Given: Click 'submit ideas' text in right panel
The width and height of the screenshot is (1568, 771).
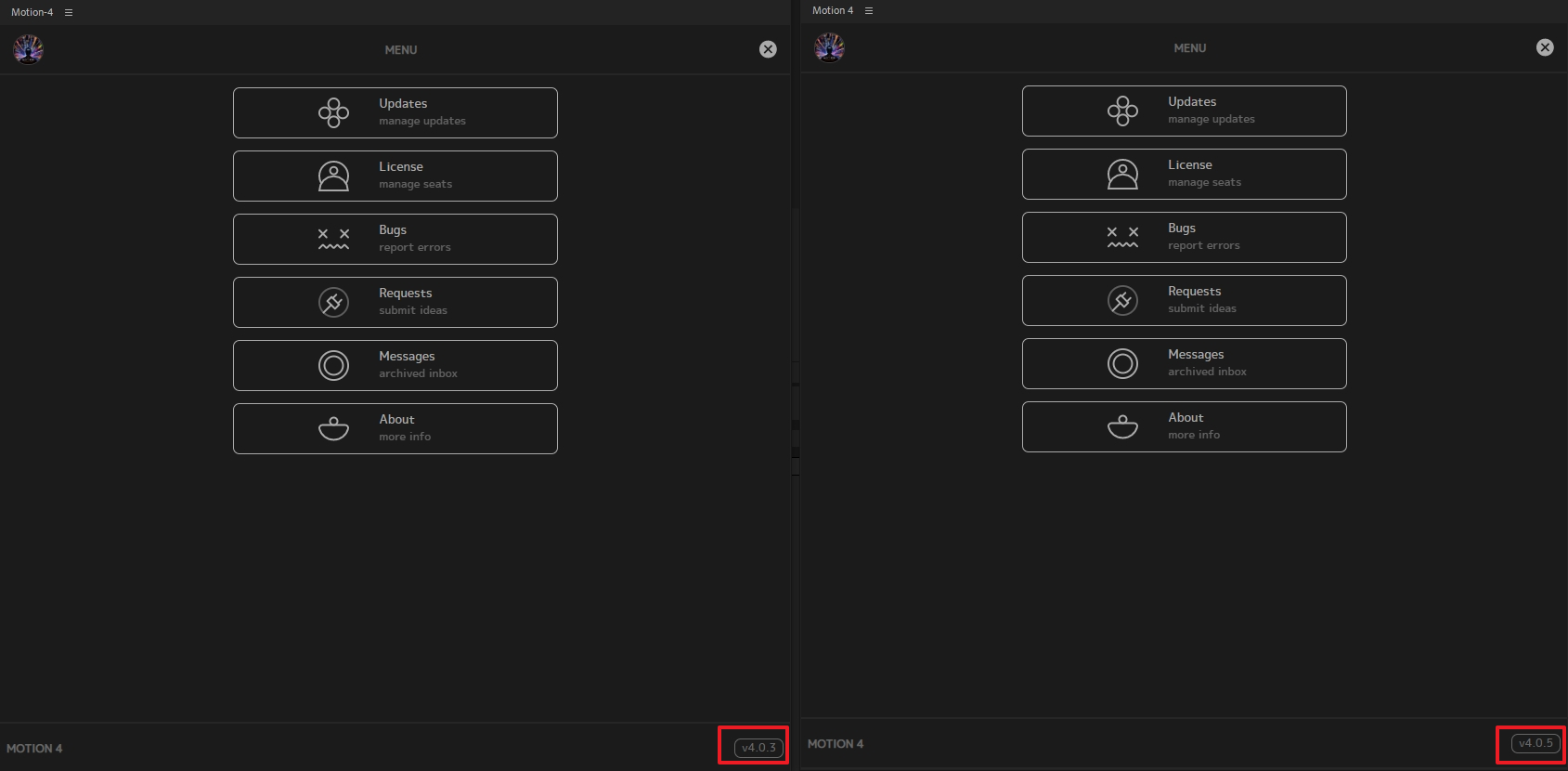Looking at the screenshot, I should pos(1202,308).
